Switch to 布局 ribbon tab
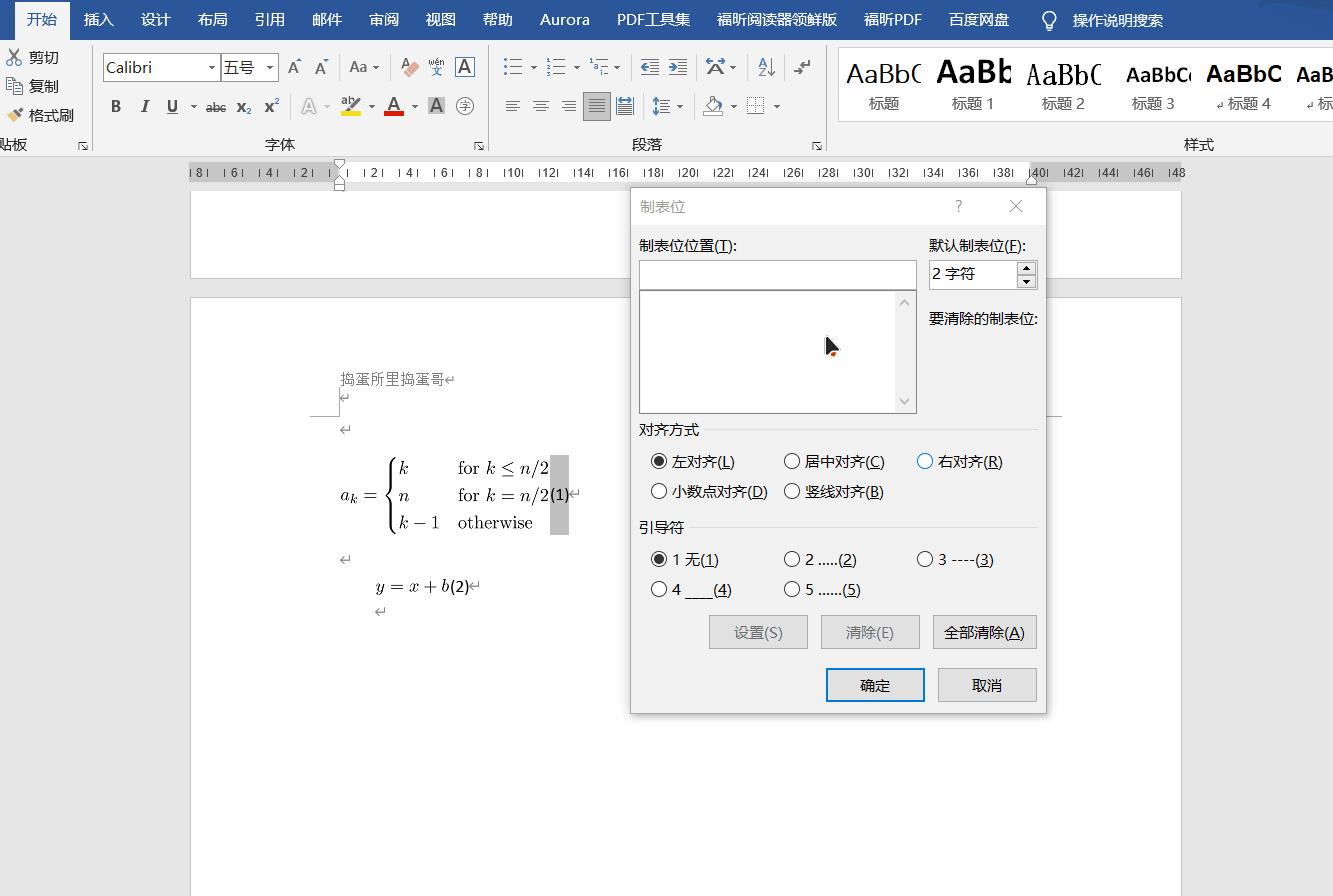Screen dimensions: 1333x896 (213, 19)
